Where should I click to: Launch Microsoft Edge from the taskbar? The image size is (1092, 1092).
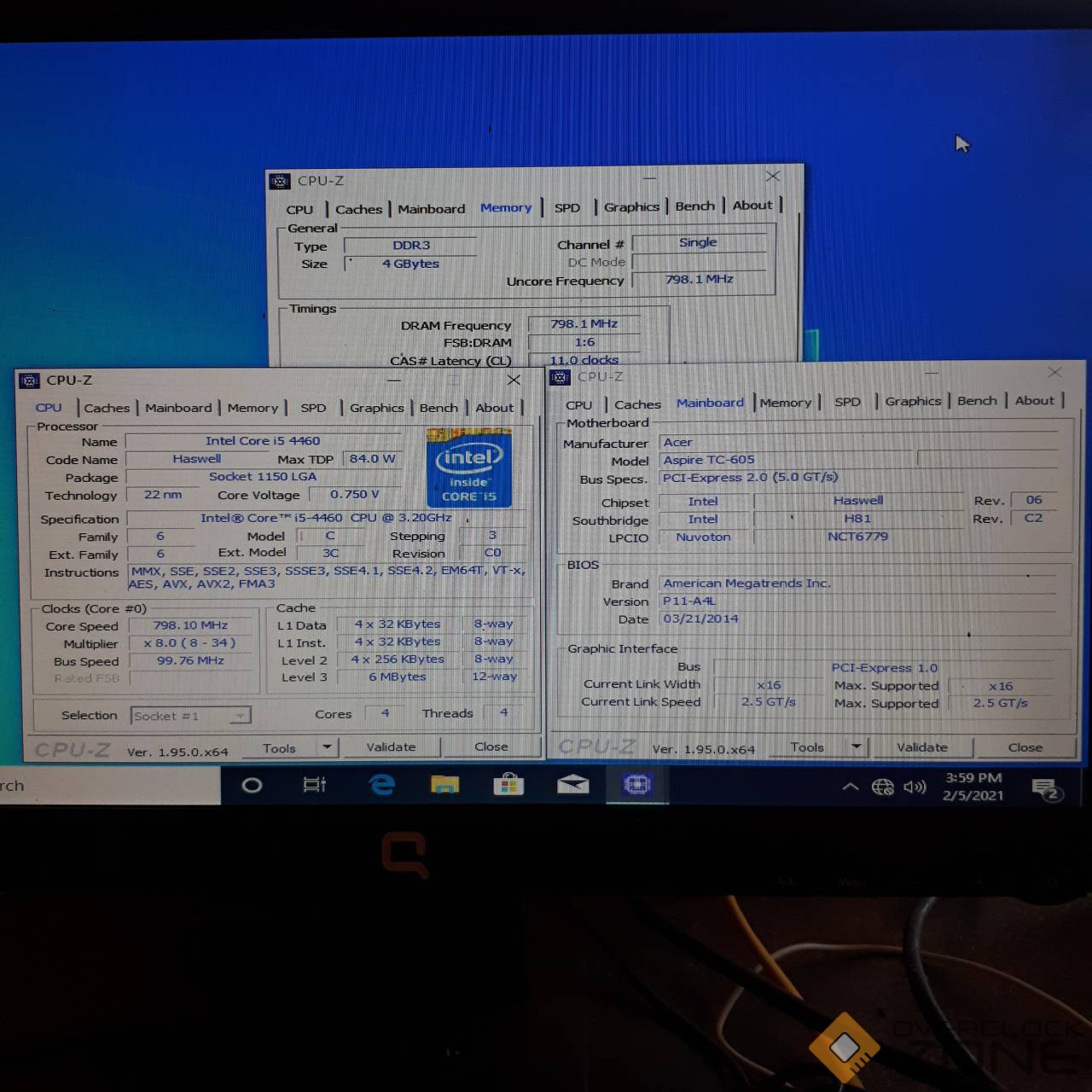click(381, 784)
